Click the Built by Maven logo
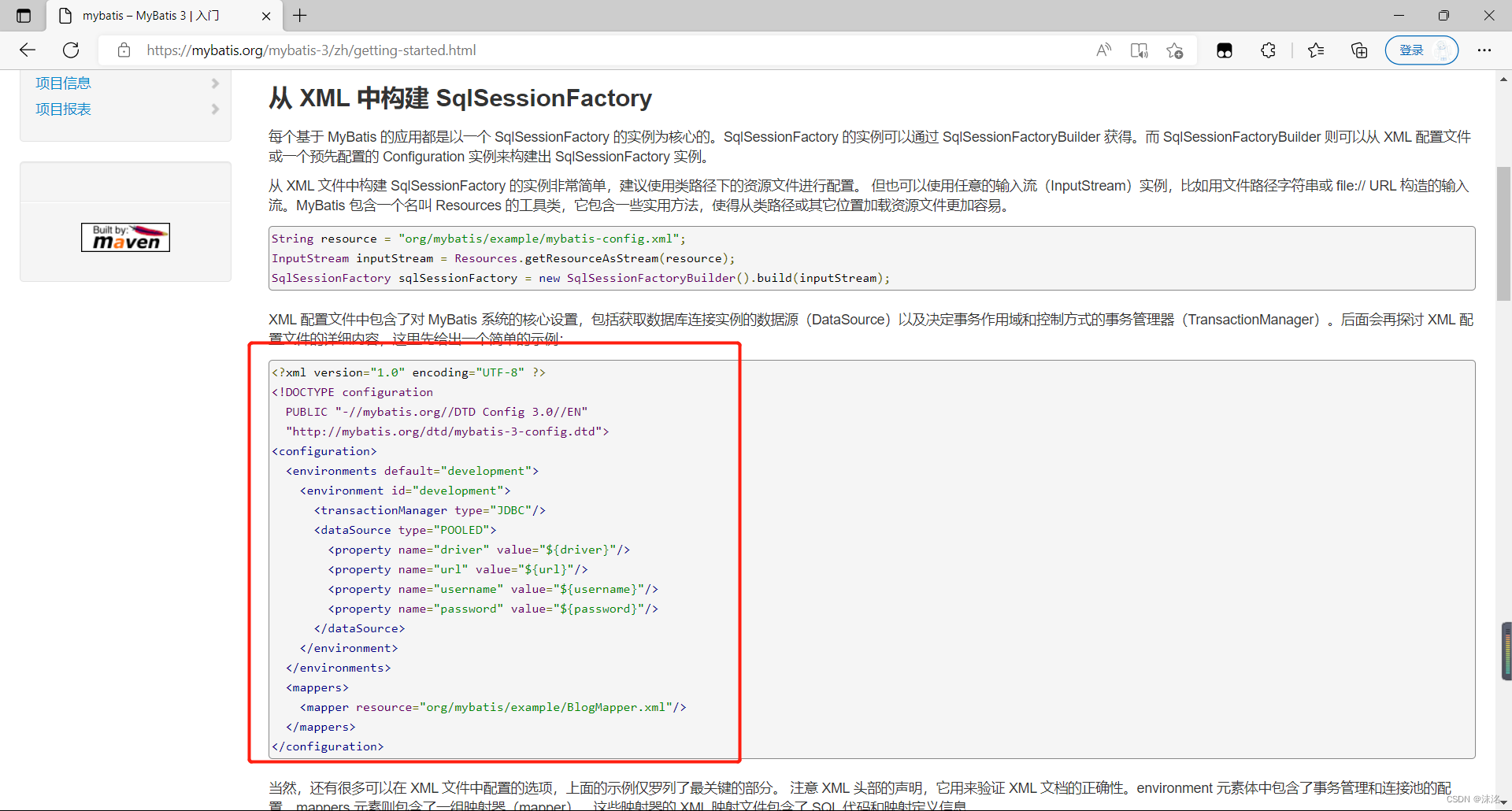This screenshot has width=1512, height=811. [x=125, y=237]
